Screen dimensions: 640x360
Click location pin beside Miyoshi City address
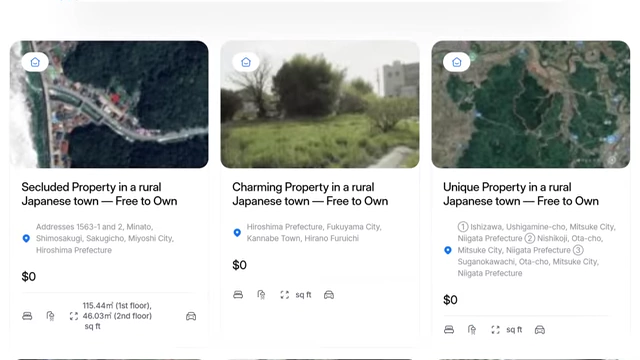tap(26, 238)
